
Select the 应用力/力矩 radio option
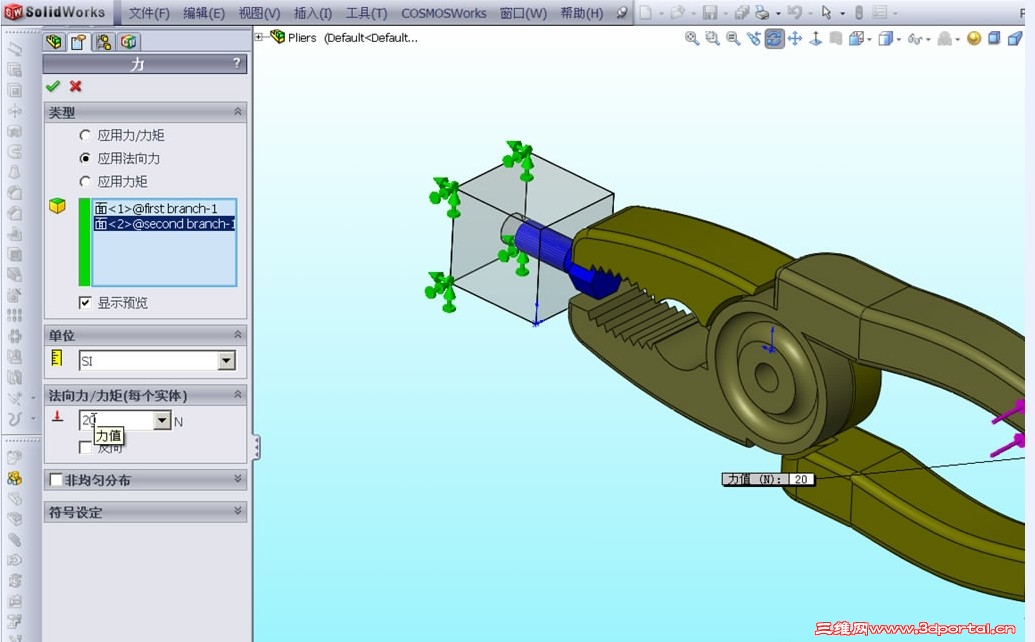point(84,135)
